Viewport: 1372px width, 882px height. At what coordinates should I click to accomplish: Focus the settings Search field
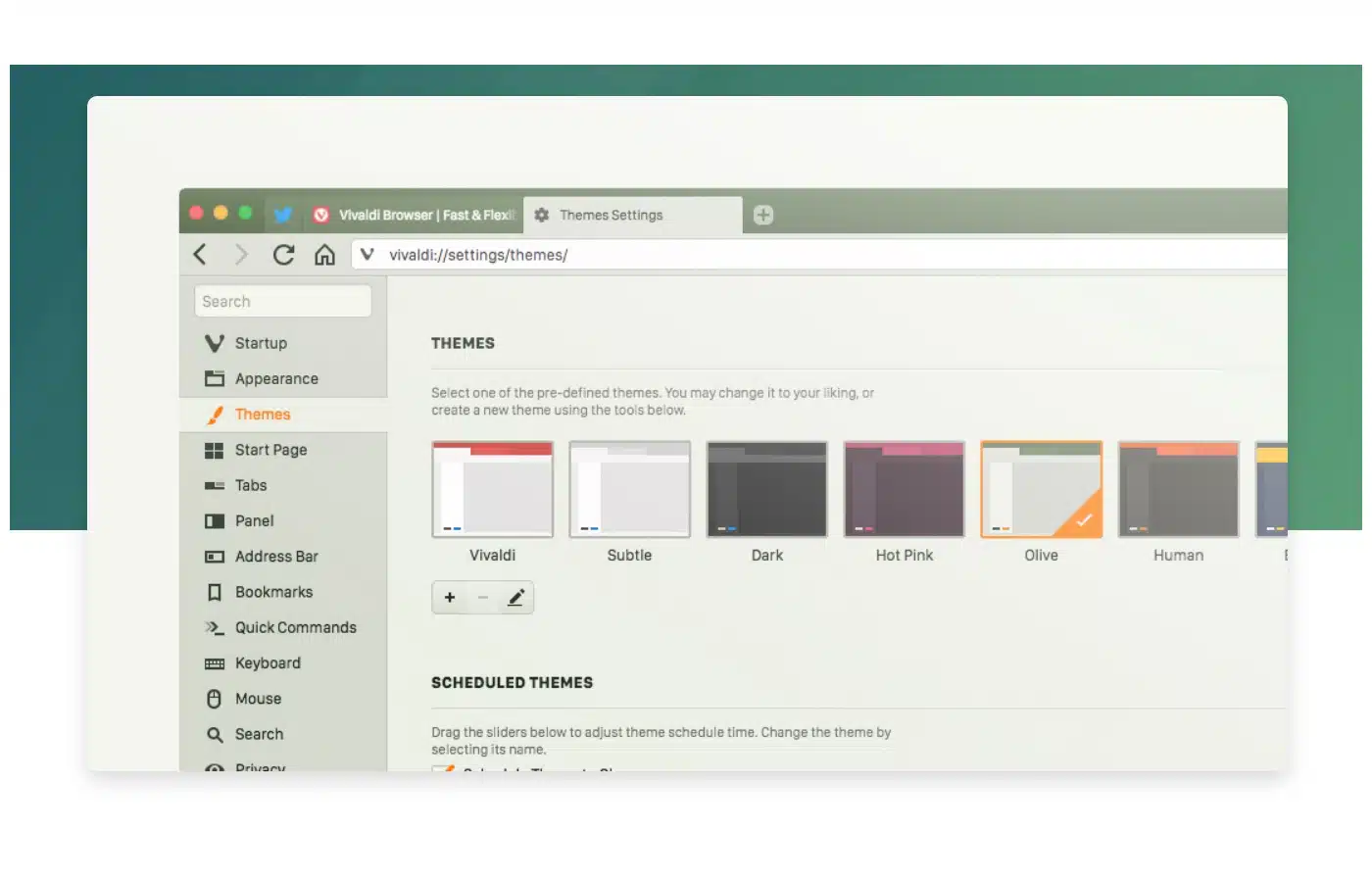283,301
